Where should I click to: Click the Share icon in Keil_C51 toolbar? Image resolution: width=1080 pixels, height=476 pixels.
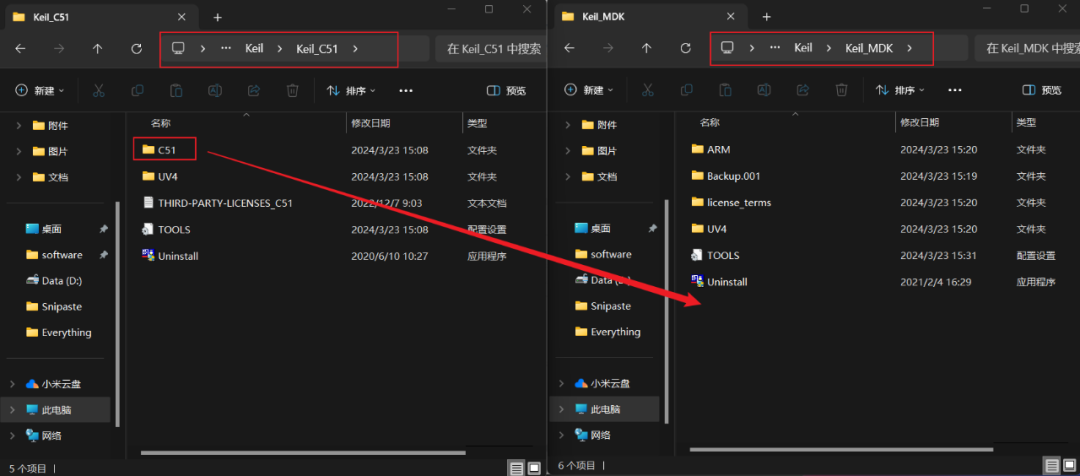pyautogui.click(x=253, y=90)
